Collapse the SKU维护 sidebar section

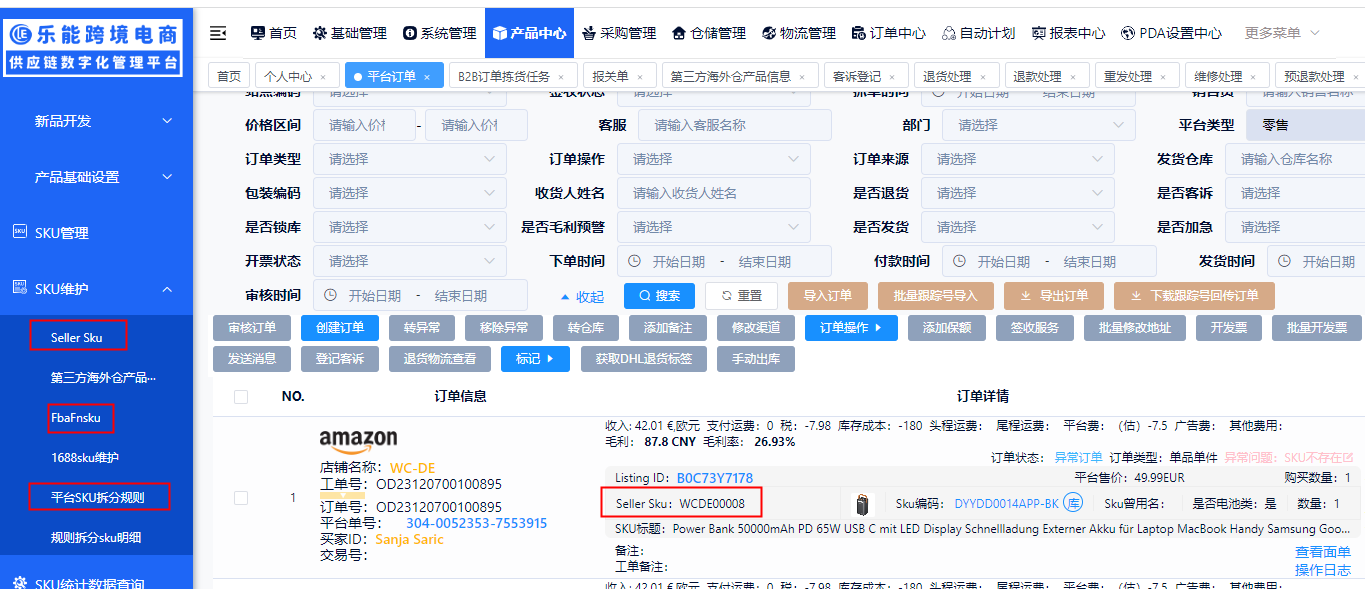point(167,289)
